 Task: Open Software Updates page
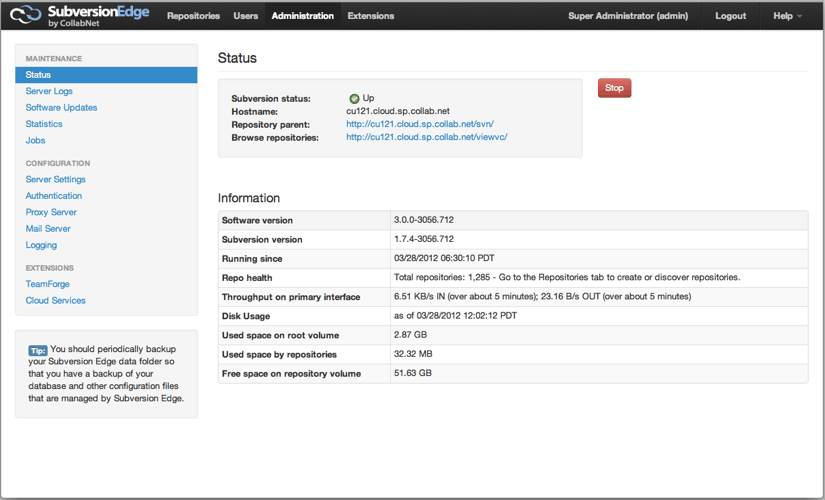tap(61, 107)
